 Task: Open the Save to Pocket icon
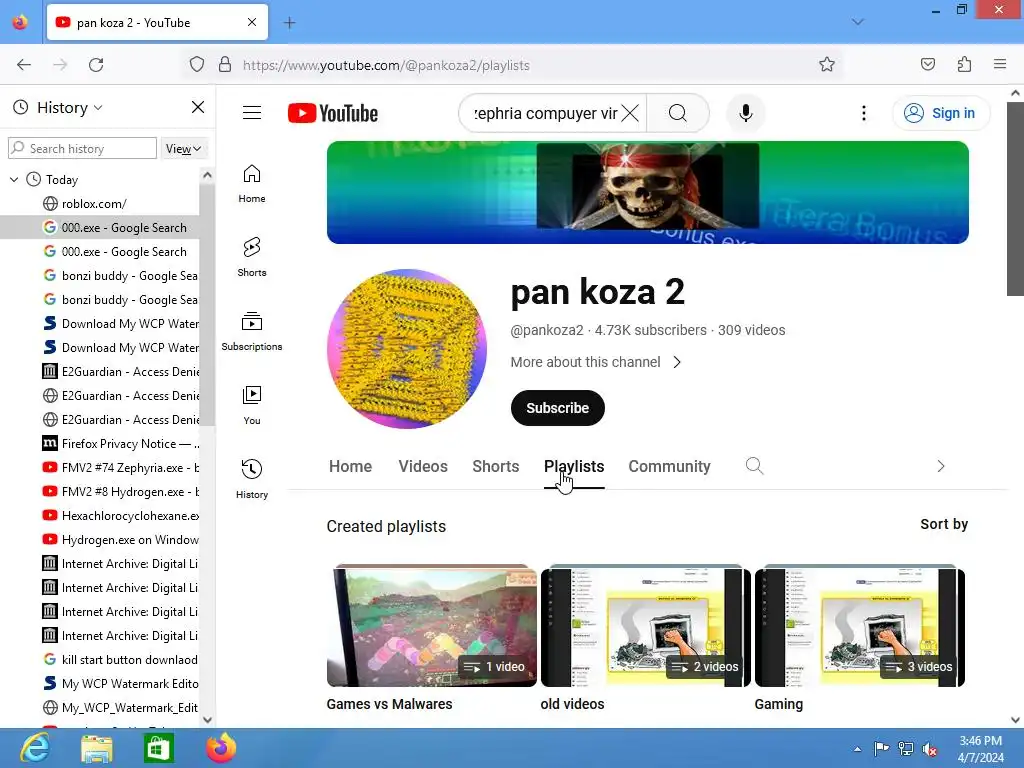pyautogui.click(x=927, y=65)
